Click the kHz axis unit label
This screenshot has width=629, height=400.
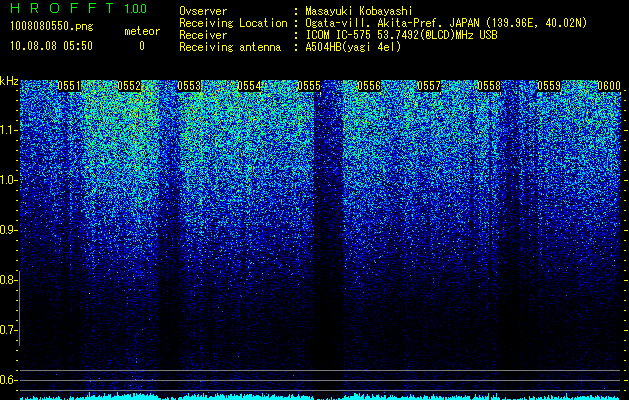point(9,81)
